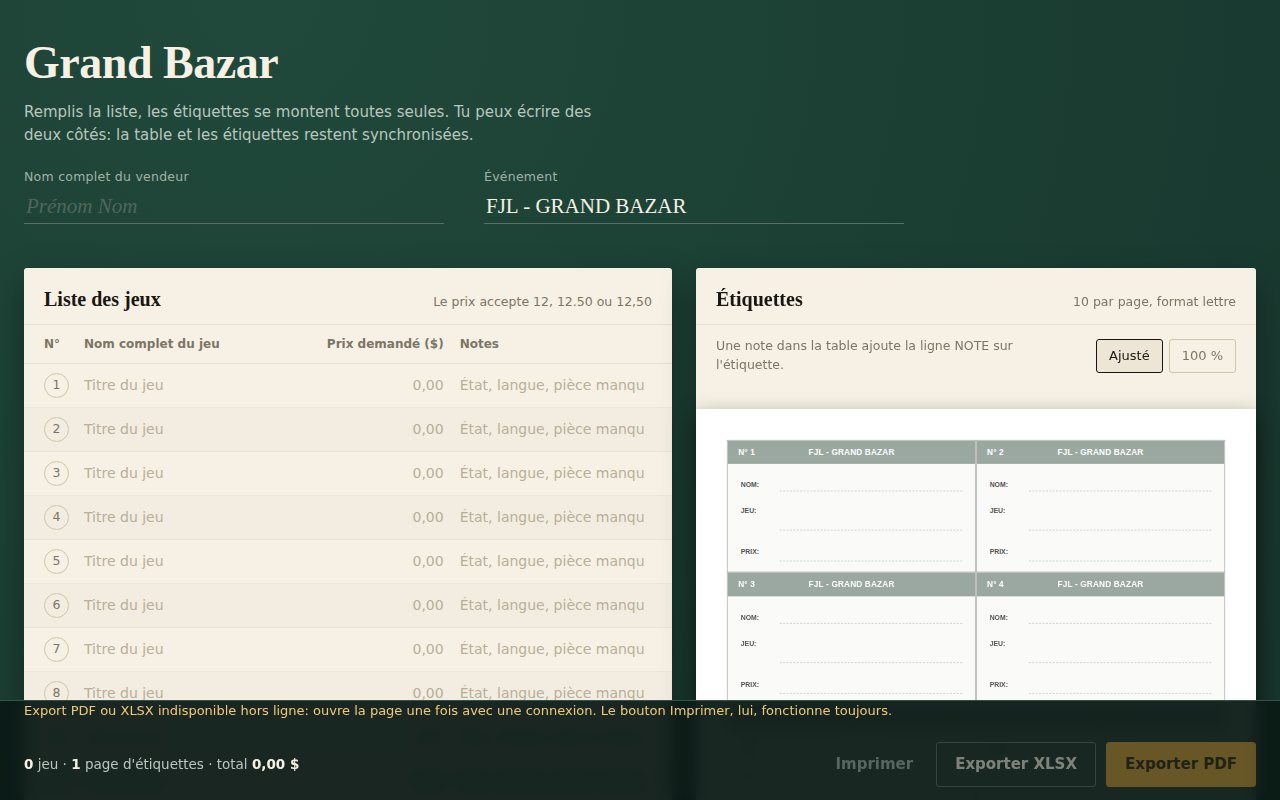Click the Prix demandé ($) column header
This screenshot has height=800, width=1280.
385,344
